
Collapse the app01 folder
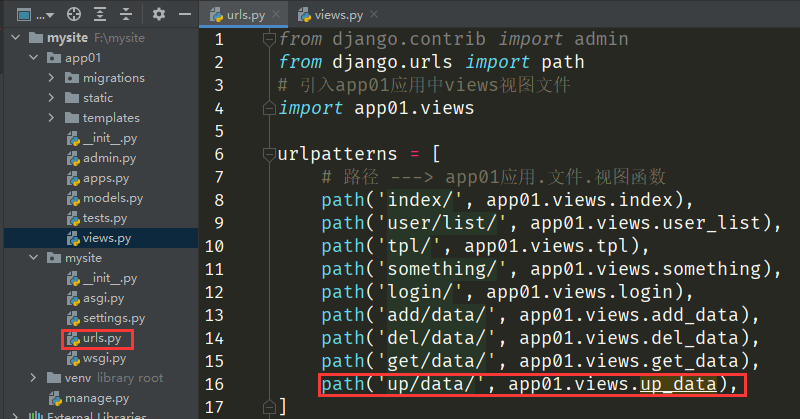click(x=35, y=58)
